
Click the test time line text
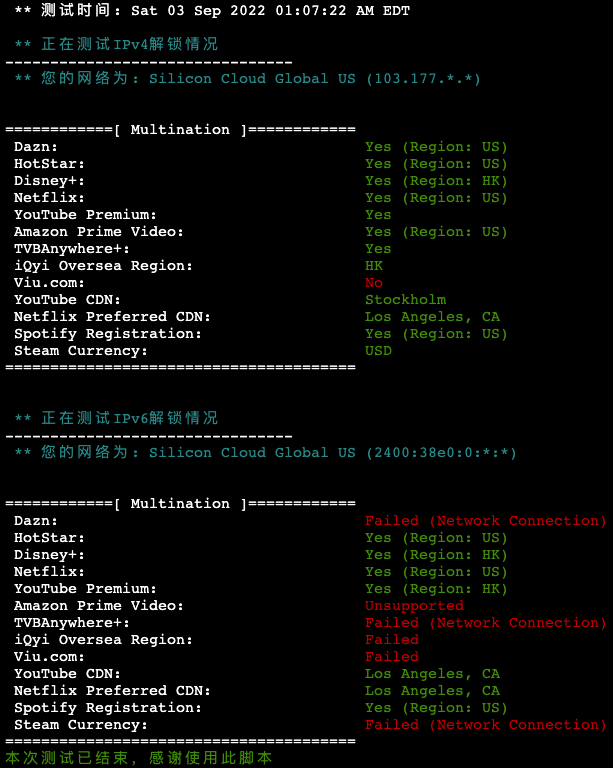[x=212, y=10]
